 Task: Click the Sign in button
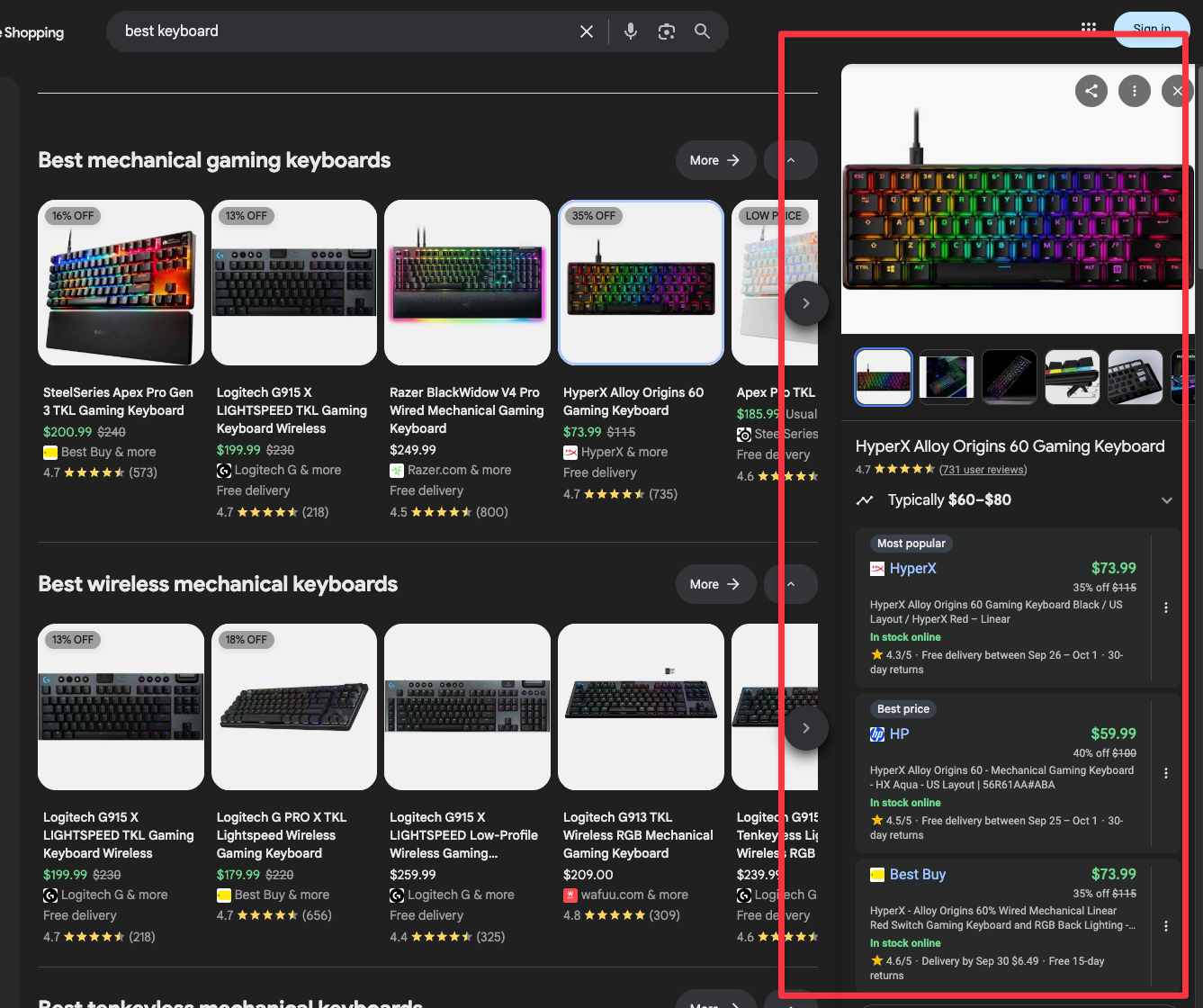coord(1152,29)
